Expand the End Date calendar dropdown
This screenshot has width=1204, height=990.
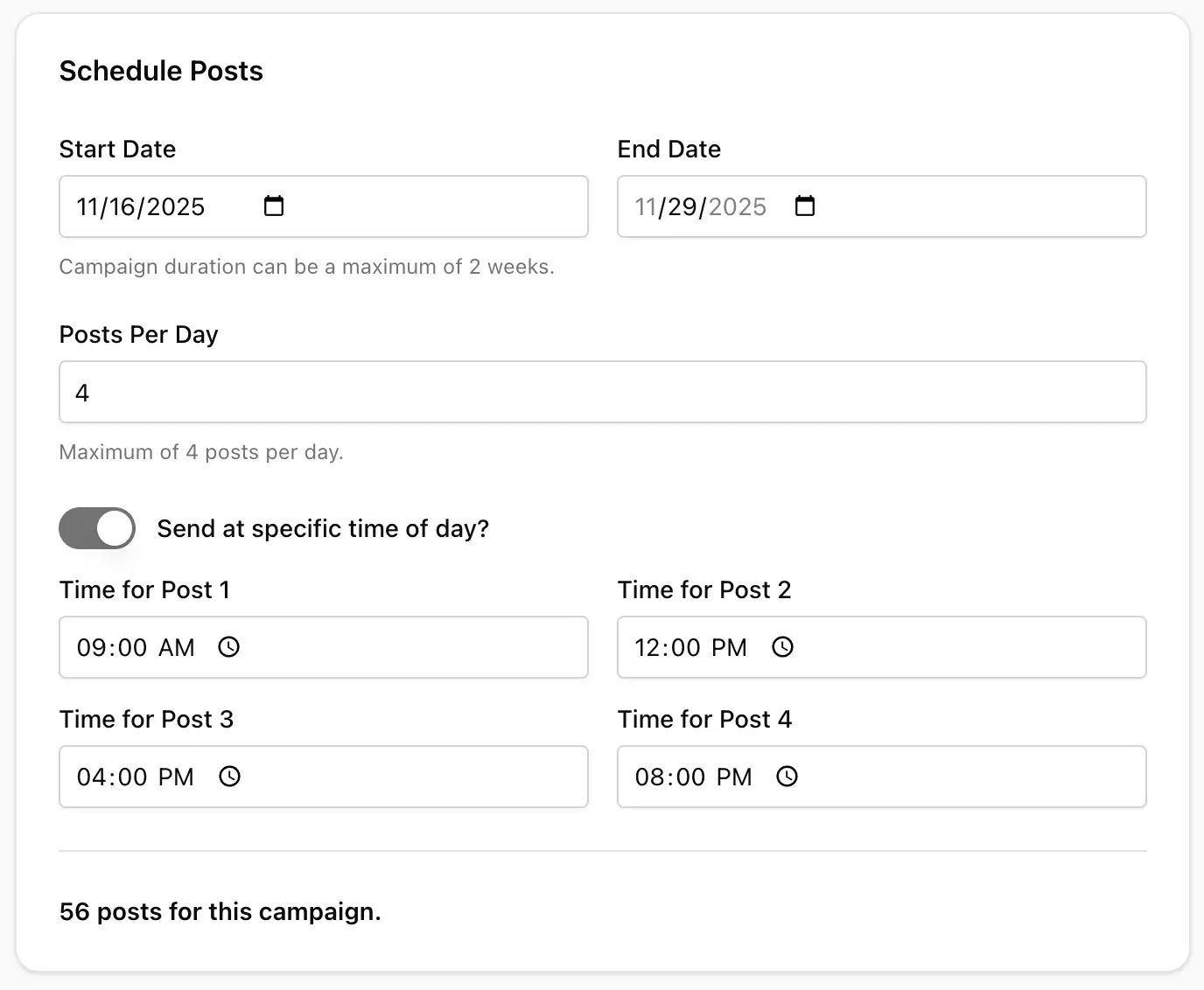click(x=805, y=206)
